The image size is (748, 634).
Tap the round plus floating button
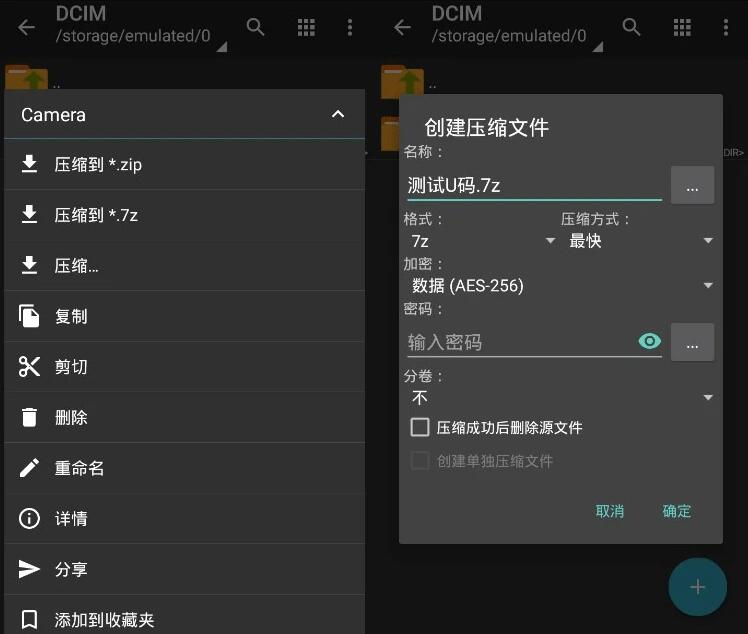tap(697, 587)
